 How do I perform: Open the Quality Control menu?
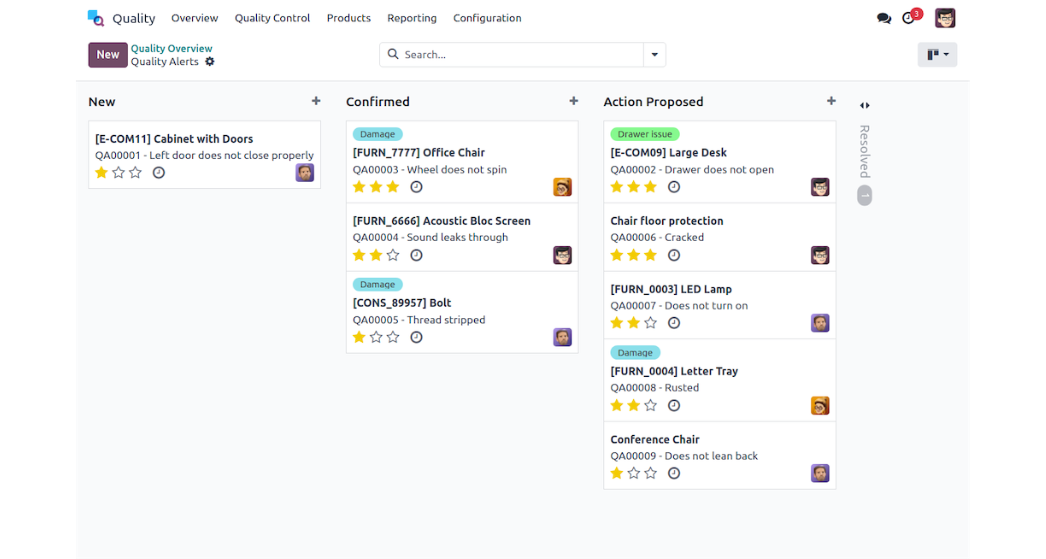[272, 18]
